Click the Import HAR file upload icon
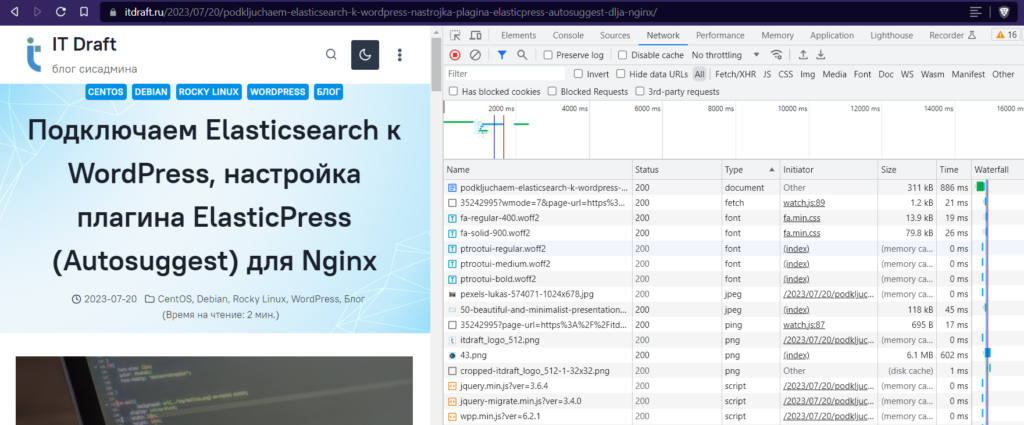 [803, 55]
